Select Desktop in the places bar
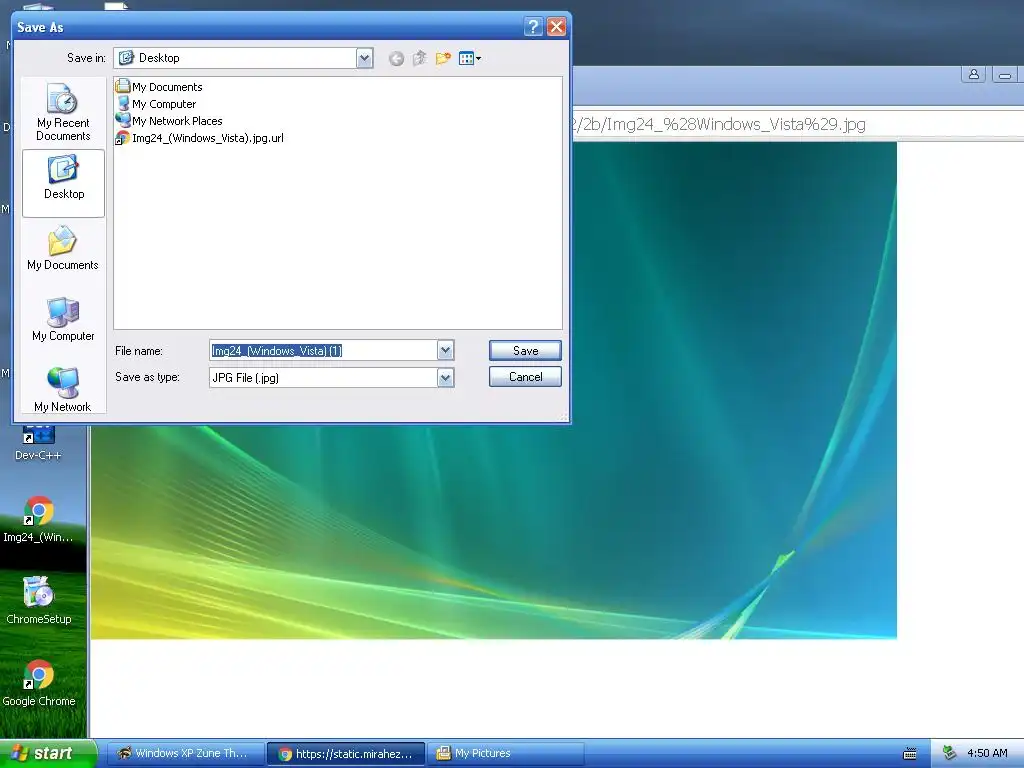1024x768 pixels. [x=63, y=183]
